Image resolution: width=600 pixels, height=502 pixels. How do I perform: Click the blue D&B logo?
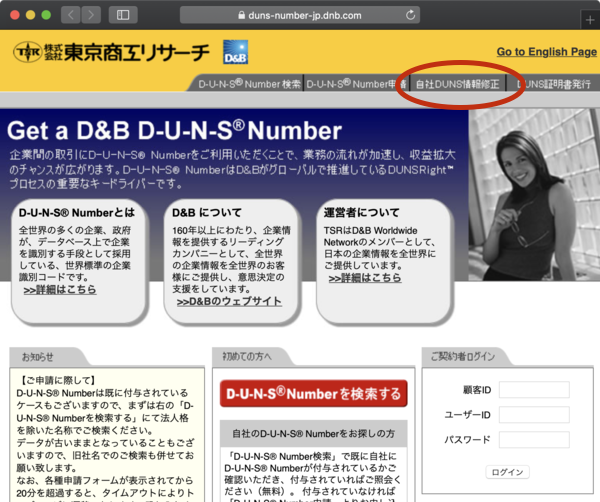[235, 52]
